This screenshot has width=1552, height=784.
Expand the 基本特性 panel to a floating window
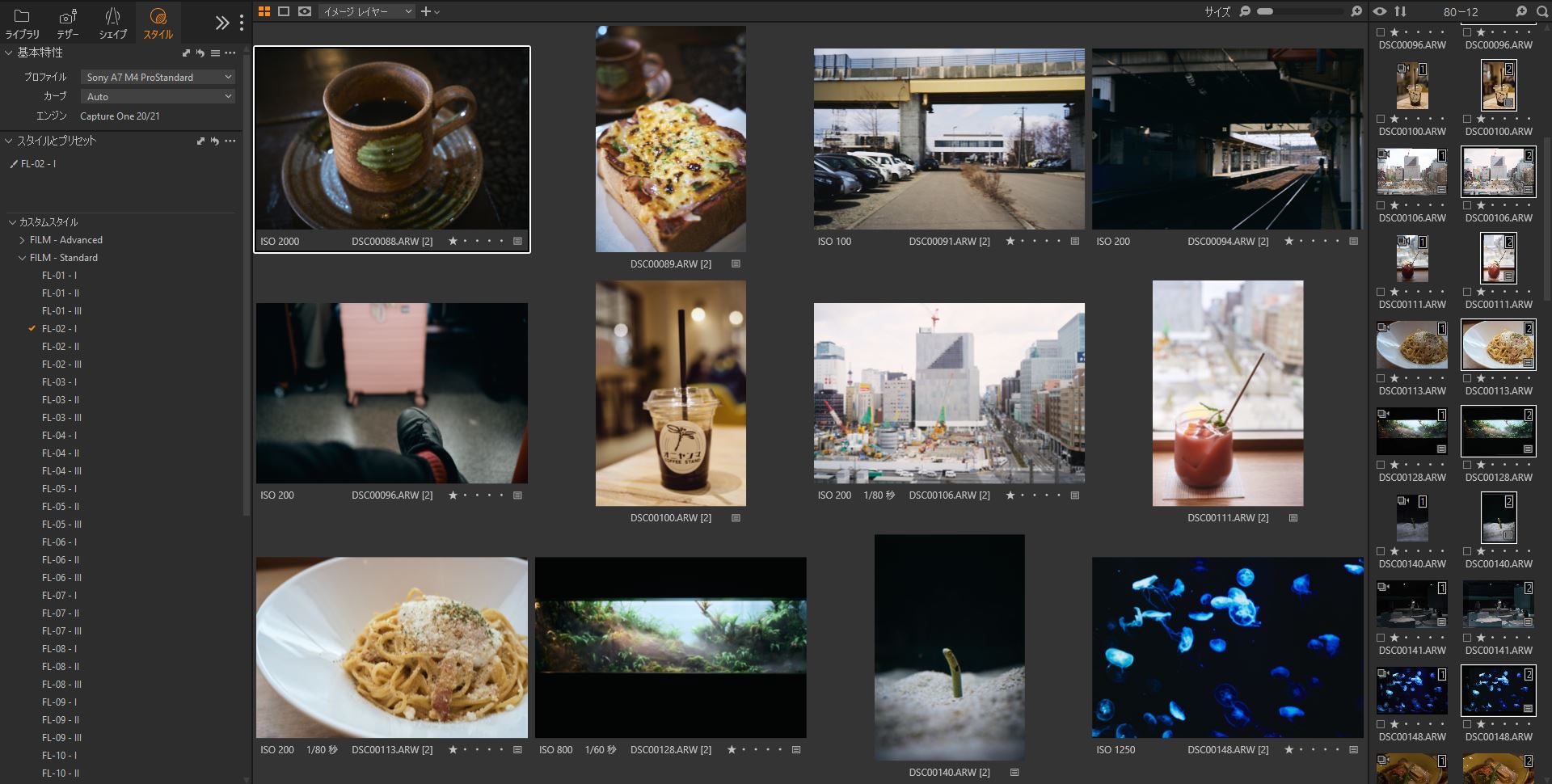pyautogui.click(x=187, y=53)
